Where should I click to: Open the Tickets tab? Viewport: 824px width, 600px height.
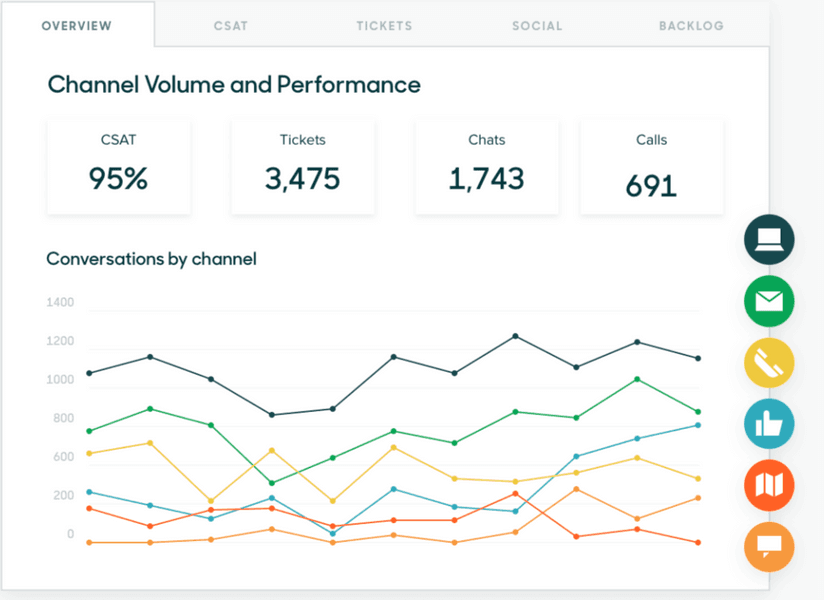[x=384, y=26]
